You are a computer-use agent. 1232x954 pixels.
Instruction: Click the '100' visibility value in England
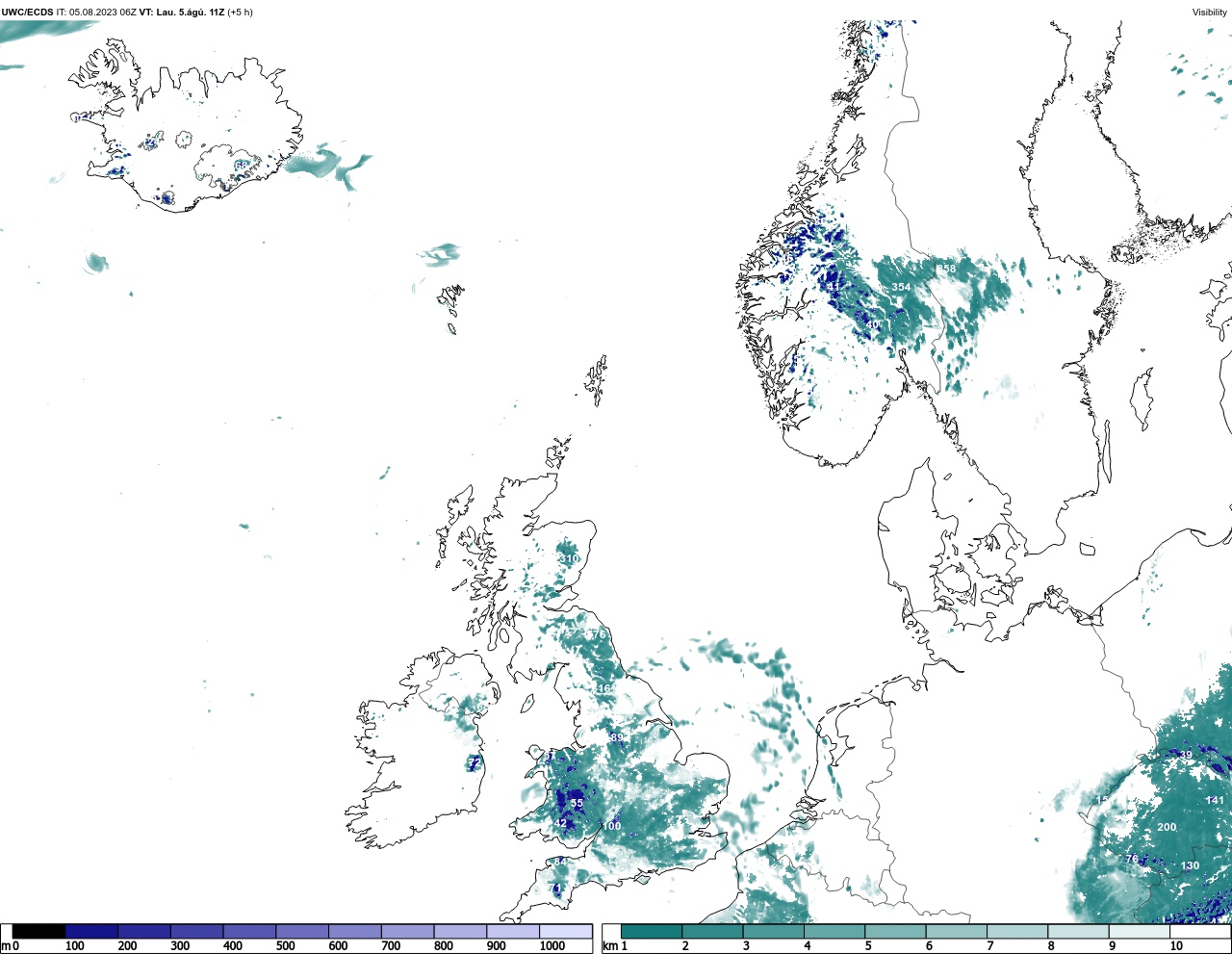612,826
